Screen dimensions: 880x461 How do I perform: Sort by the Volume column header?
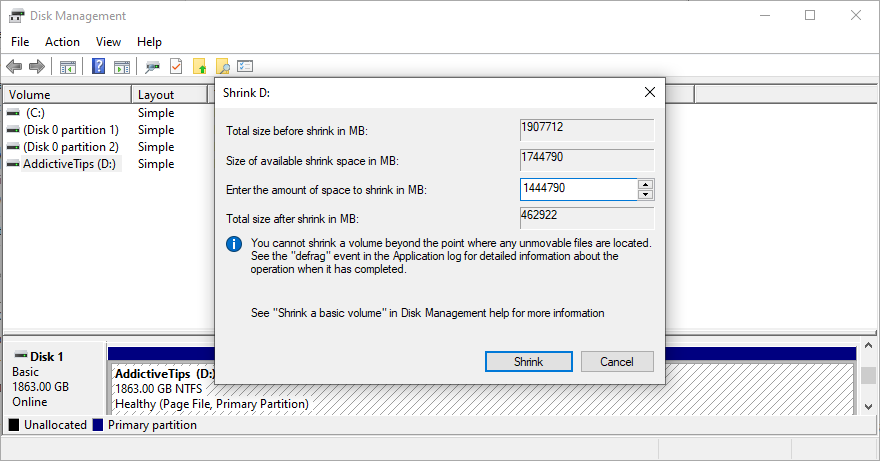pyautogui.click(x=66, y=95)
